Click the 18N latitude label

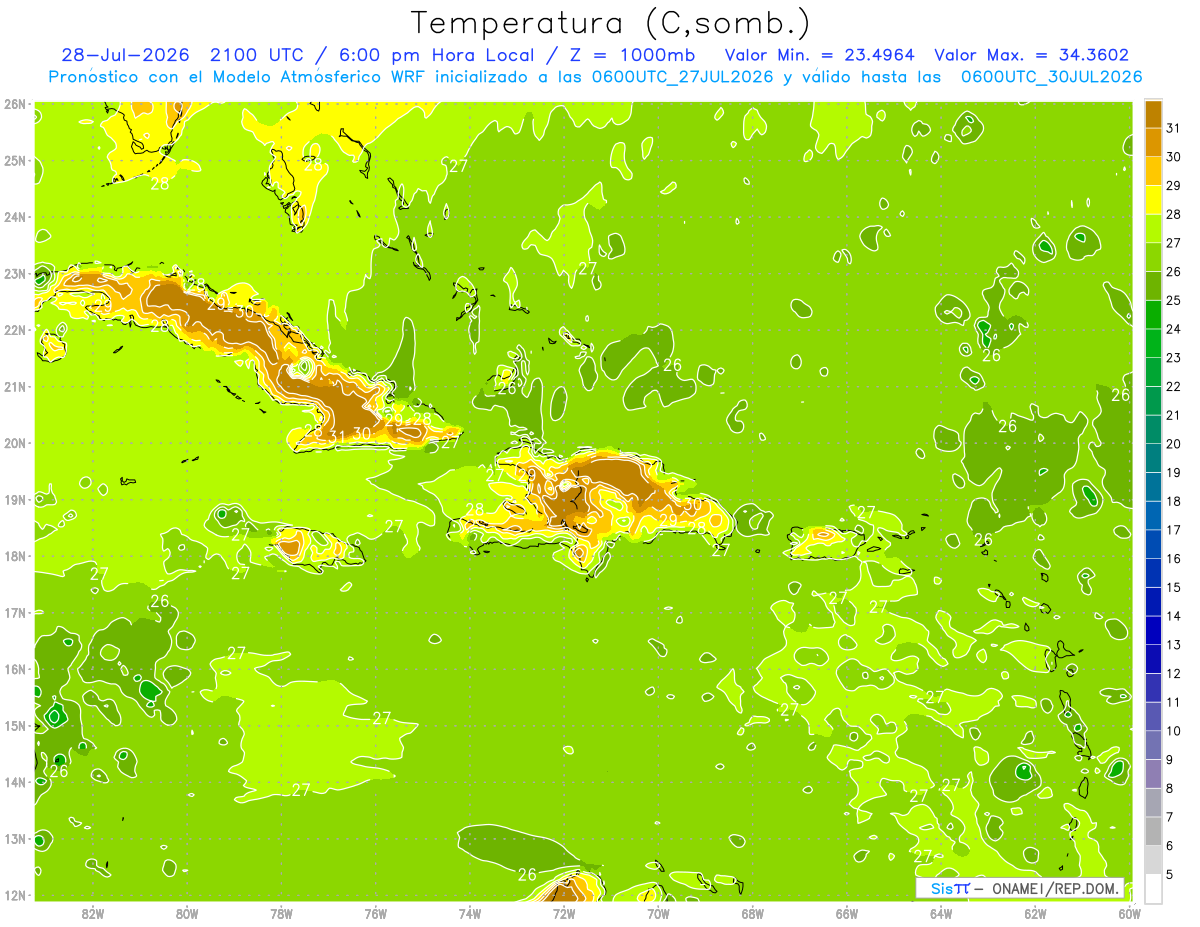point(14,556)
